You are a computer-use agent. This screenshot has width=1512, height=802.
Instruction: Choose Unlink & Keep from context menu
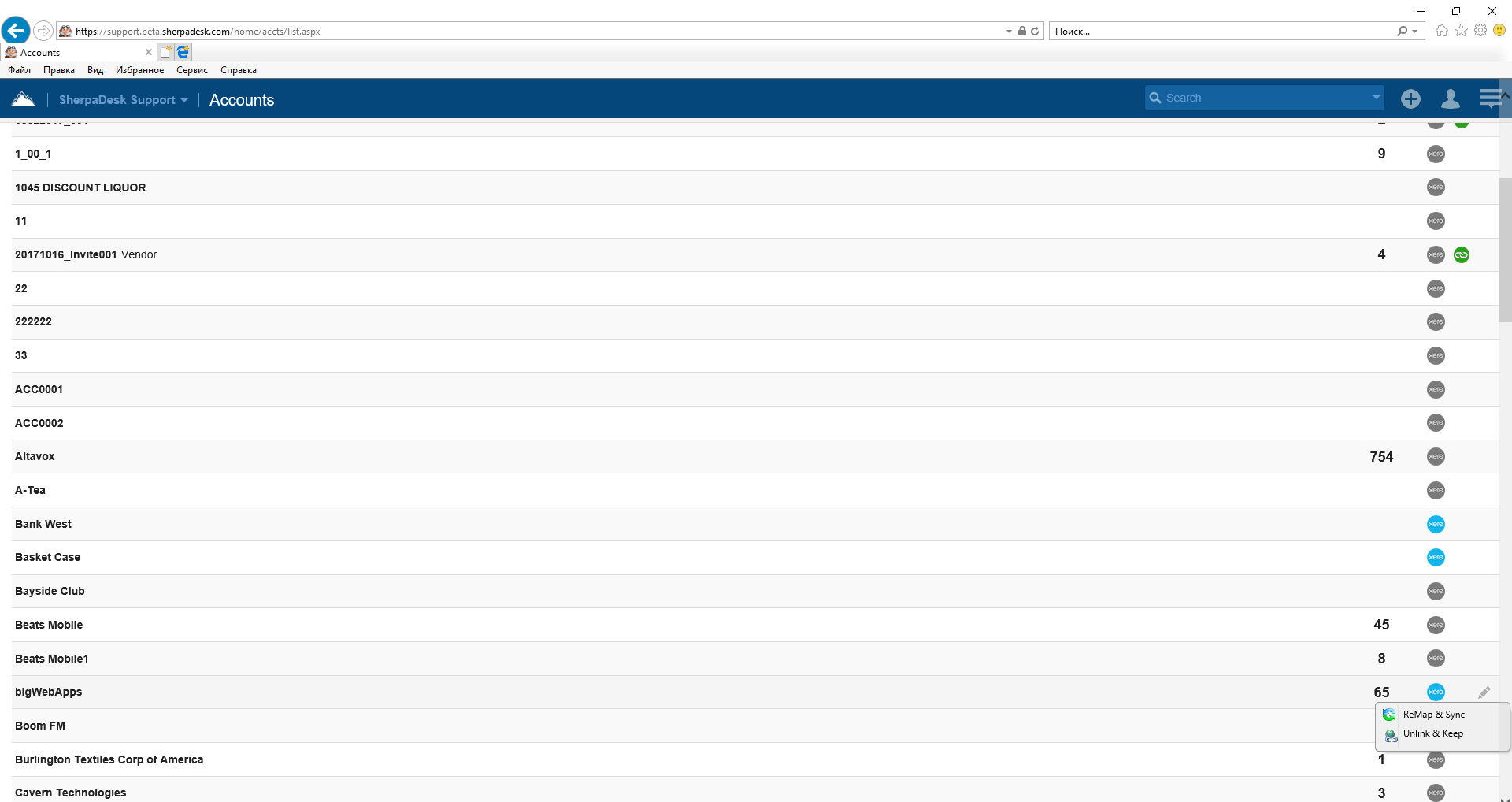[1432, 733]
